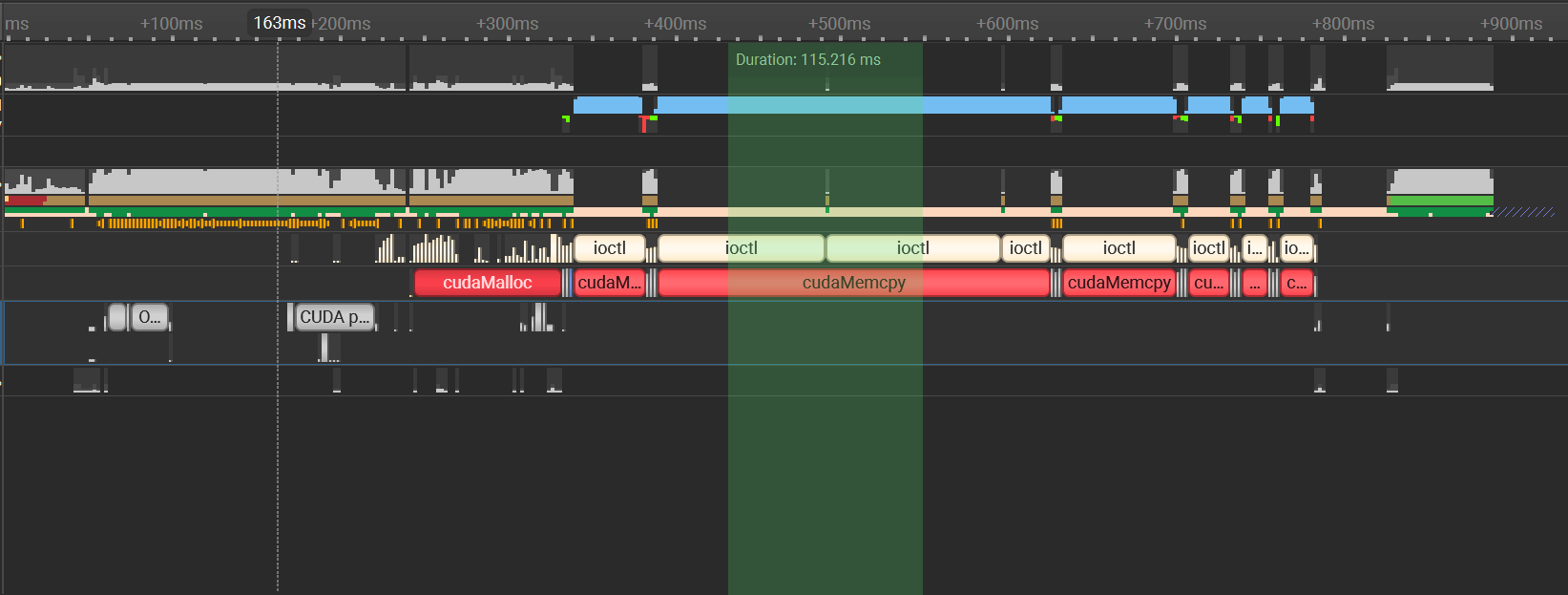Click the +300ms ruler label
Viewport: 1568px width, 595px height.
(508, 24)
